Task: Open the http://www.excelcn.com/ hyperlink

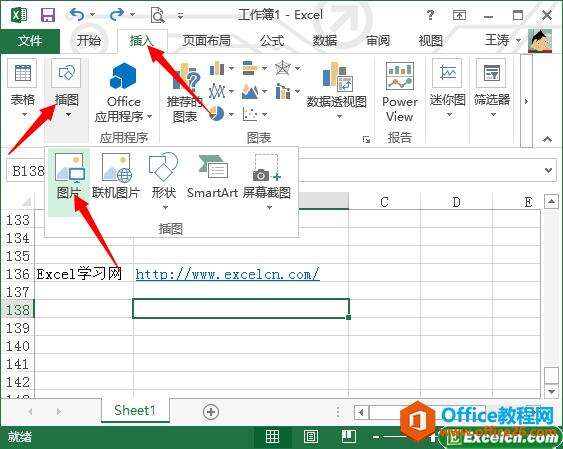Action: (x=227, y=275)
